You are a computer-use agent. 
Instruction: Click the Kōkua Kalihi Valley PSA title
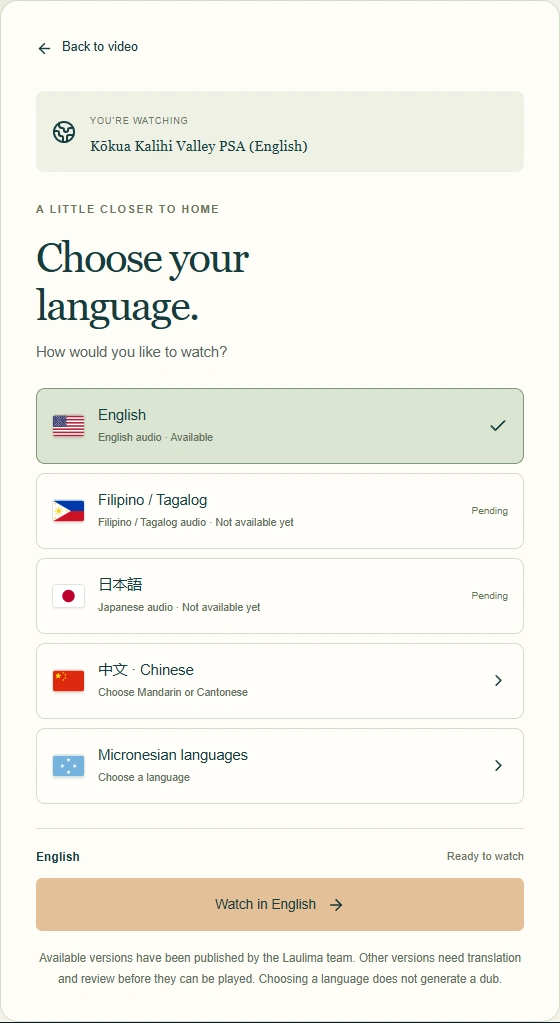click(198, 146)
